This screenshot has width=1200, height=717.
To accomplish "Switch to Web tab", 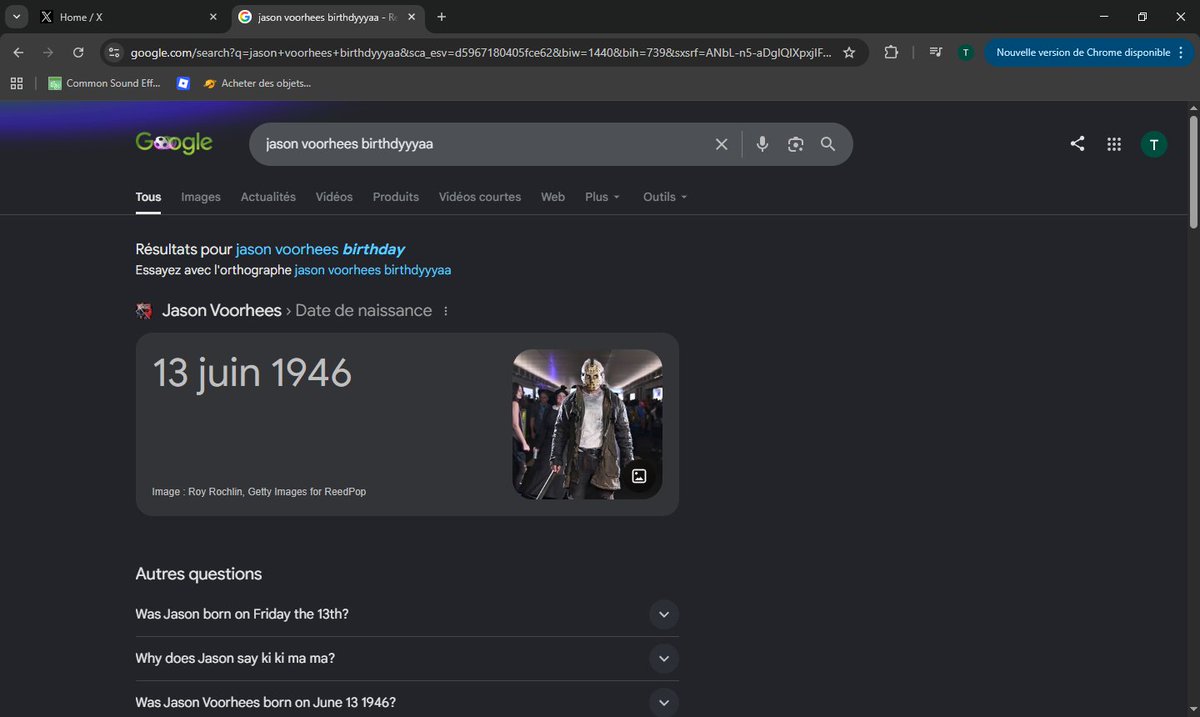I will coord(553,197).
